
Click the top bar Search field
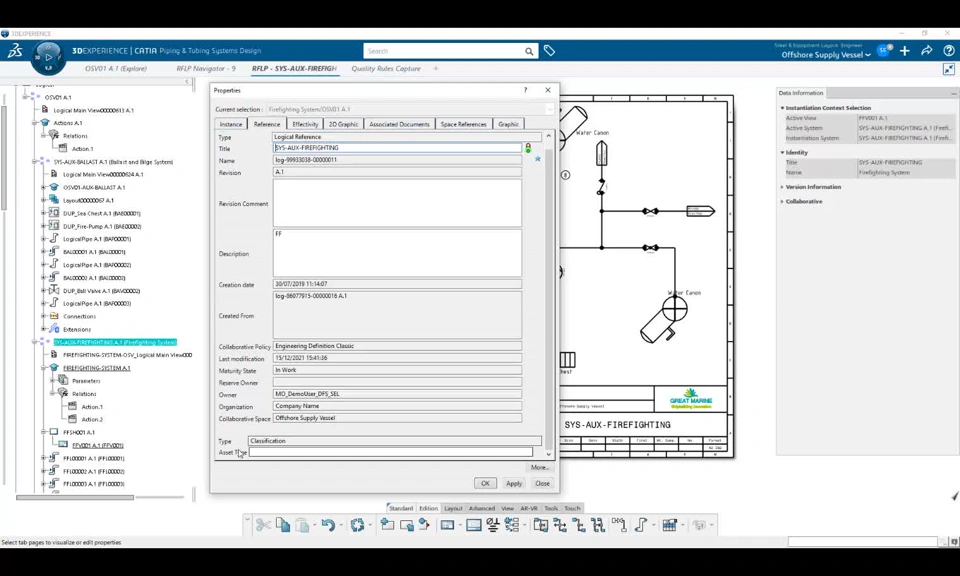(x=444, y=51)
